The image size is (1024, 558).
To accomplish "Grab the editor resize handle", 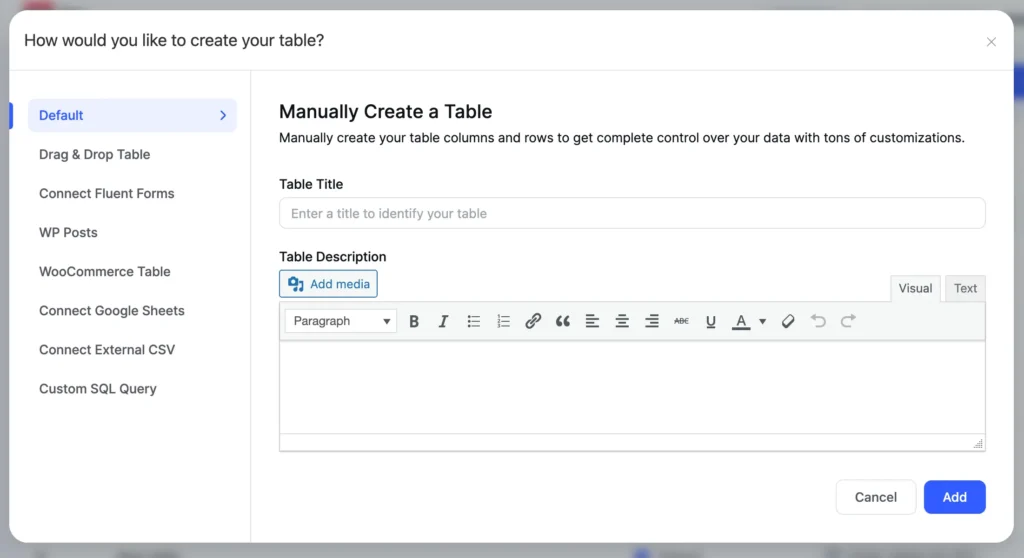I will (x=978, y=444).
